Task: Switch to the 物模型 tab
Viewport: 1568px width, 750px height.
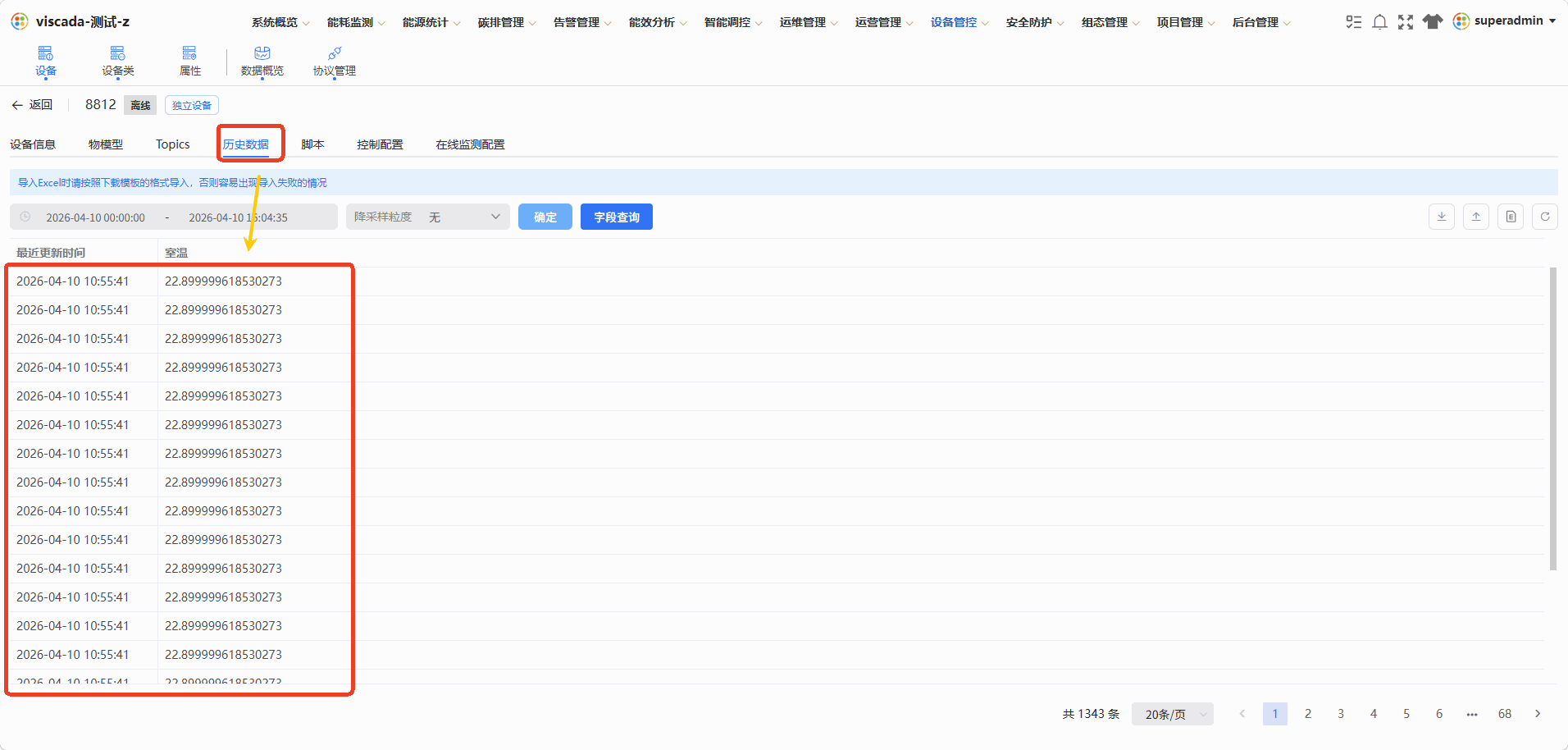Action: [x=106, y=144]
